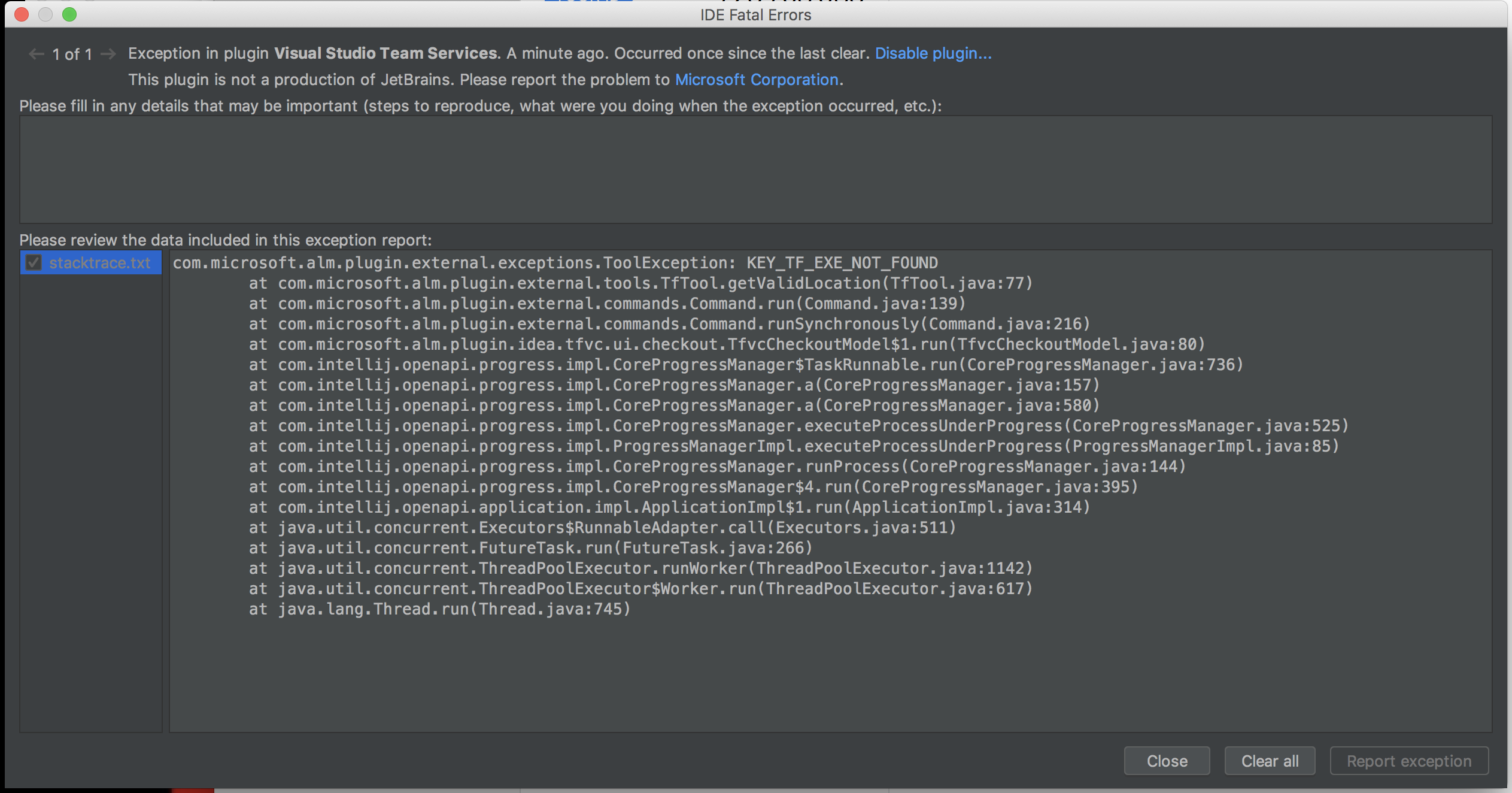Maximize the window with green button

[69, 14]
